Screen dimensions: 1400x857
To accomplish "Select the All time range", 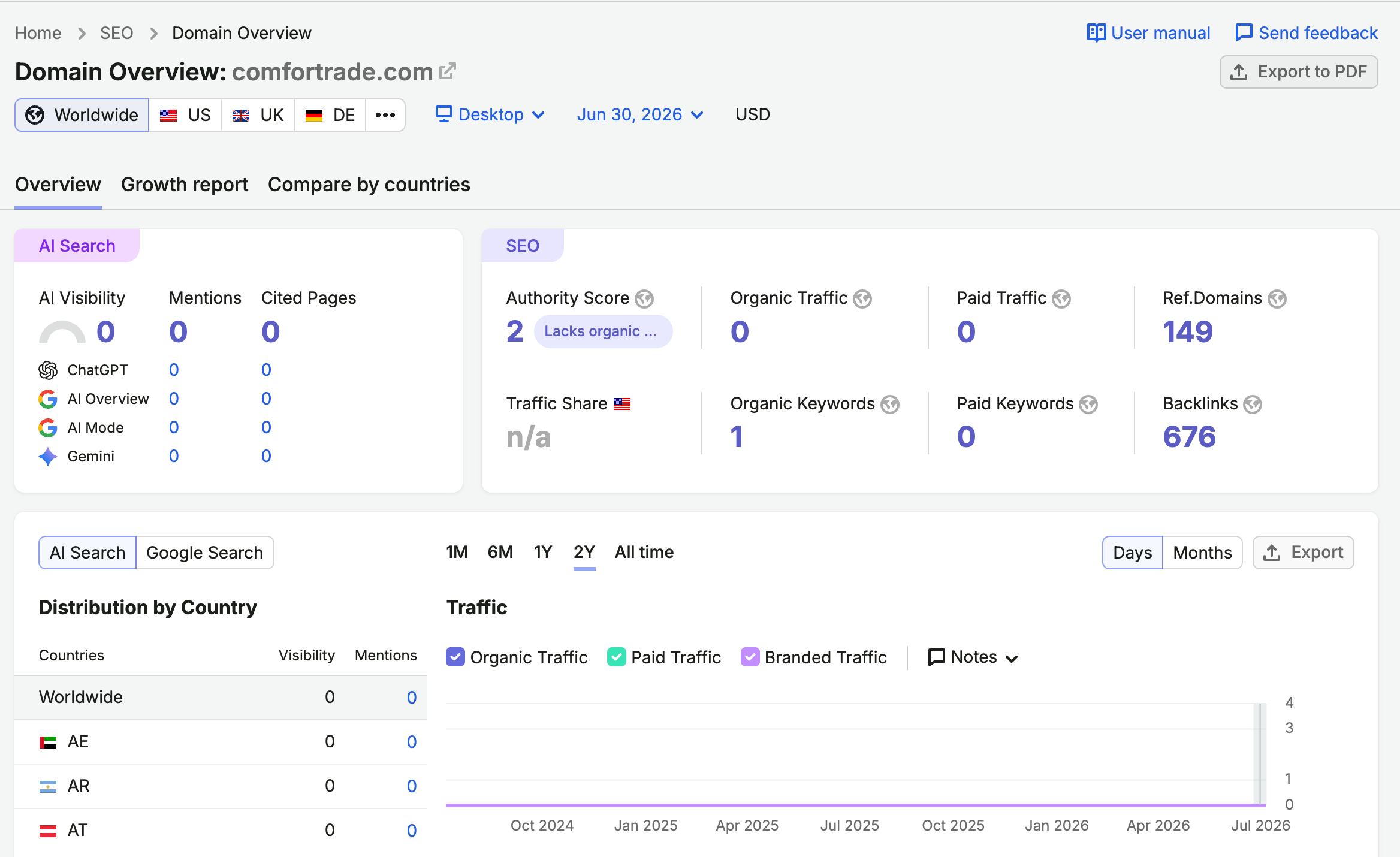I will tap(644, 552).
